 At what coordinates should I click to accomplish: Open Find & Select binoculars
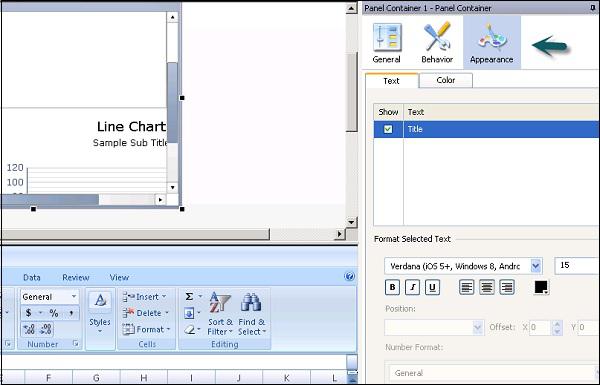(251, 314)
